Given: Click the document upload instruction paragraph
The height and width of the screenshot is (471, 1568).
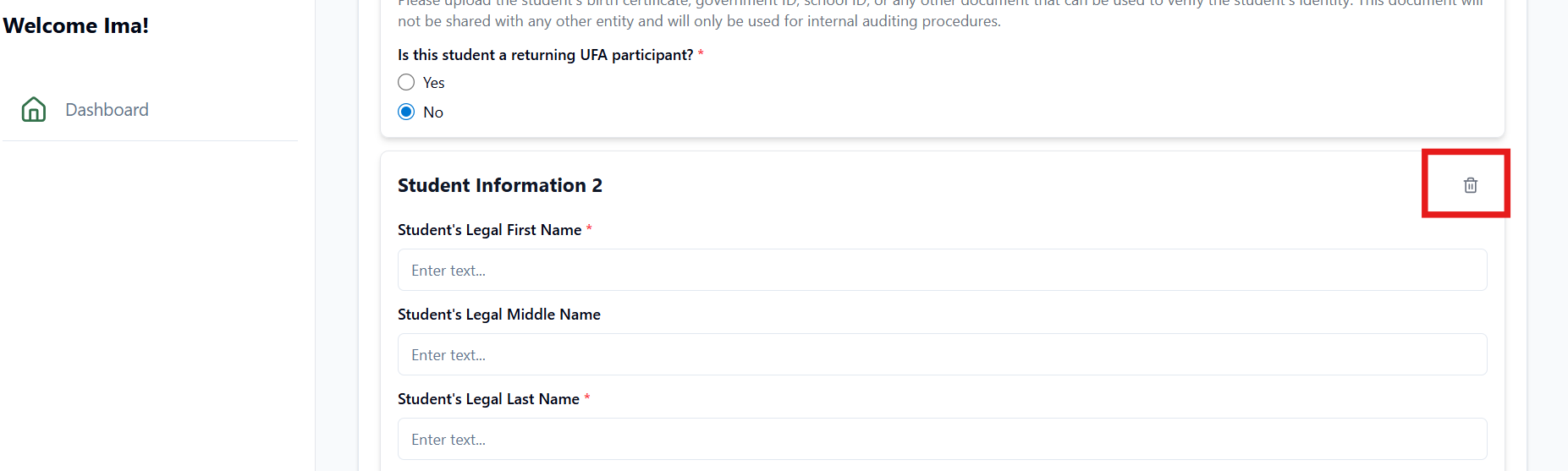Looking at the screenshot, I should [941, 12].
